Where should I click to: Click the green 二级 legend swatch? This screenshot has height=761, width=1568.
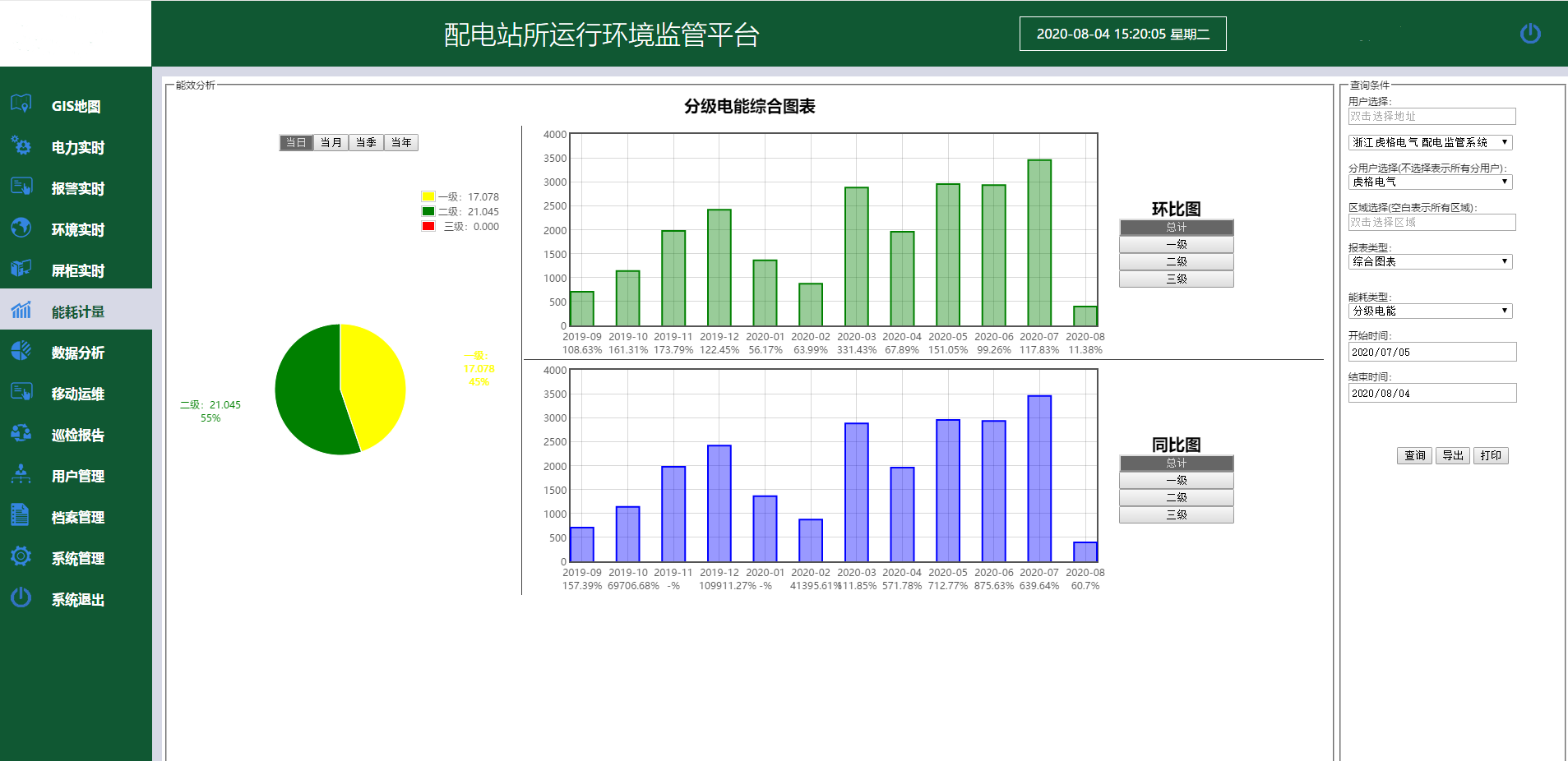coord(428,211)
